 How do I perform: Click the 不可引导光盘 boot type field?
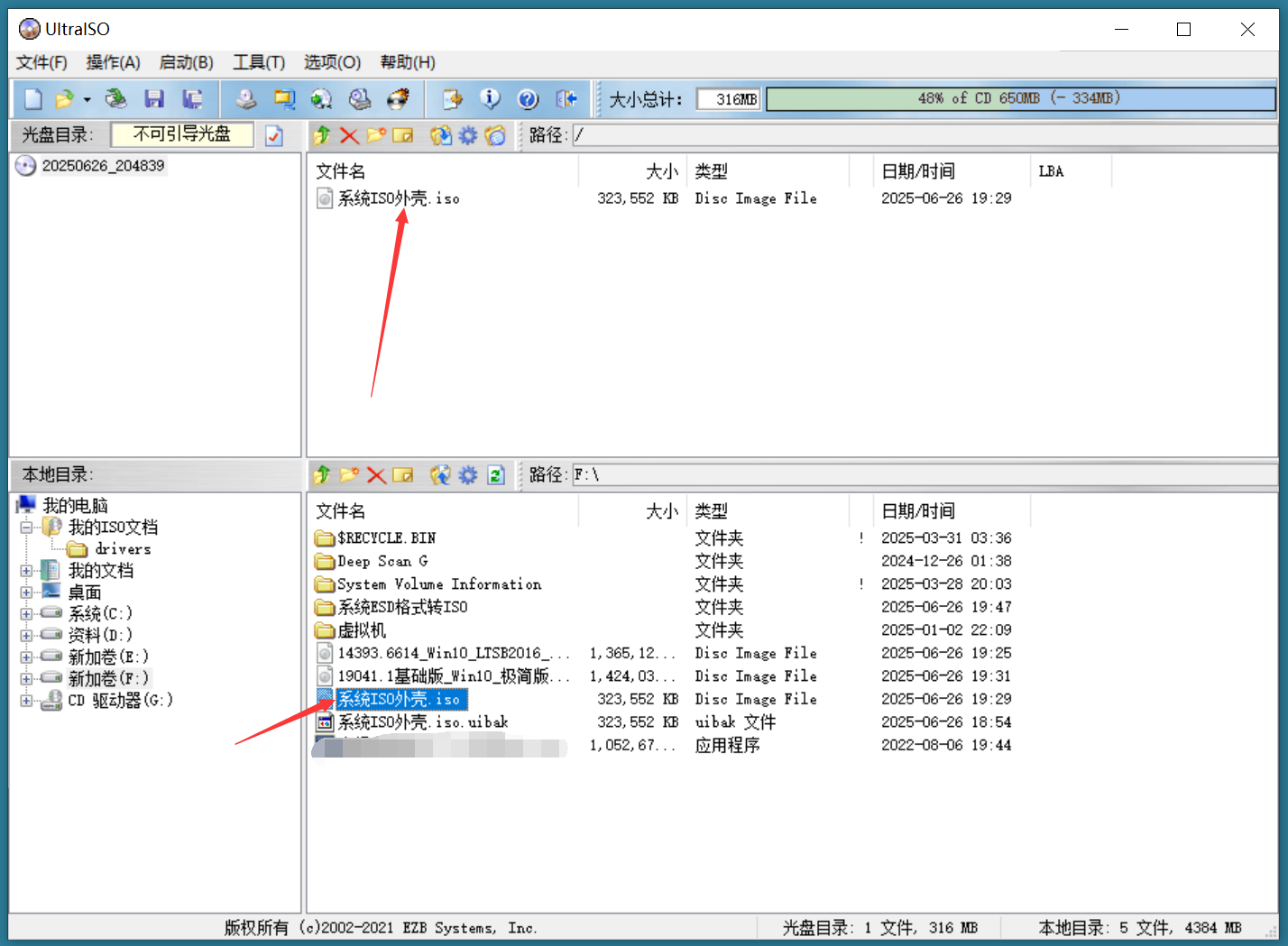pos(182,134)
